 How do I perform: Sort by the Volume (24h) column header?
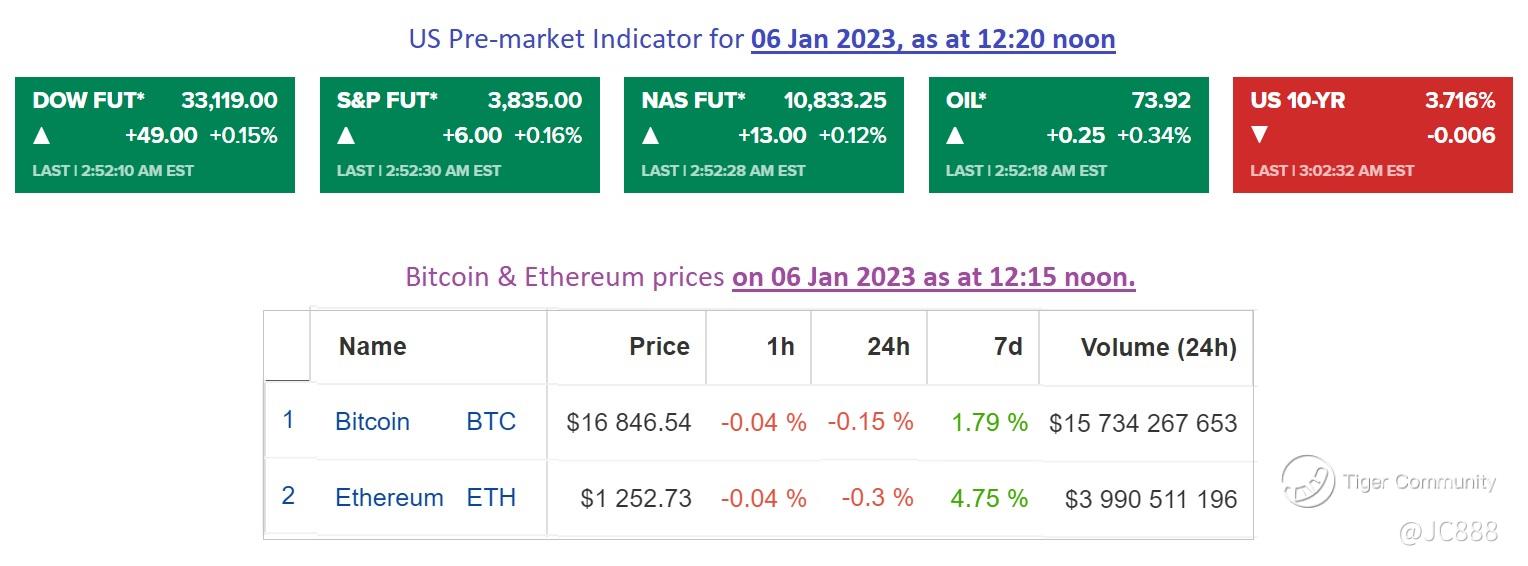pos(1158,348)
